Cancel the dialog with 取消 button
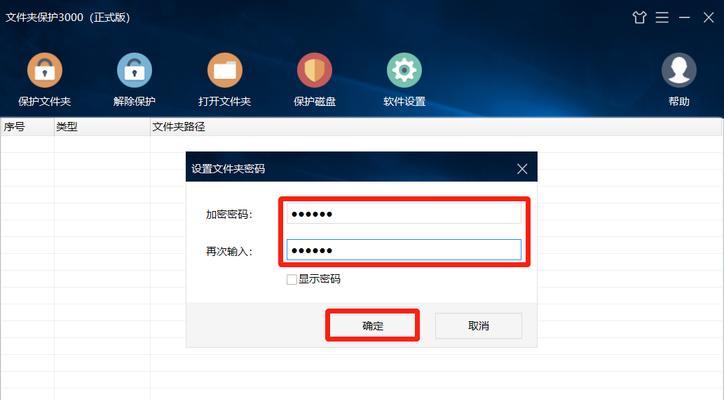This screenshot has width=724, height=400. (478, 326)
